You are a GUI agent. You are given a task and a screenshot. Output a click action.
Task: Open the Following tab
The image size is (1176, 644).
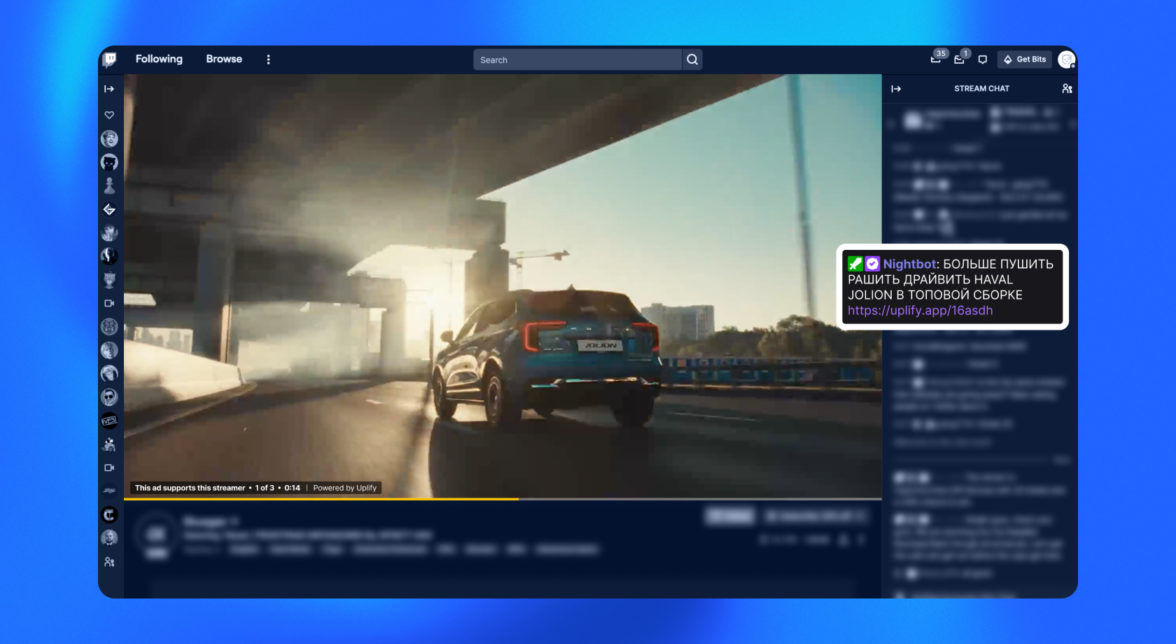click(159, 59)
